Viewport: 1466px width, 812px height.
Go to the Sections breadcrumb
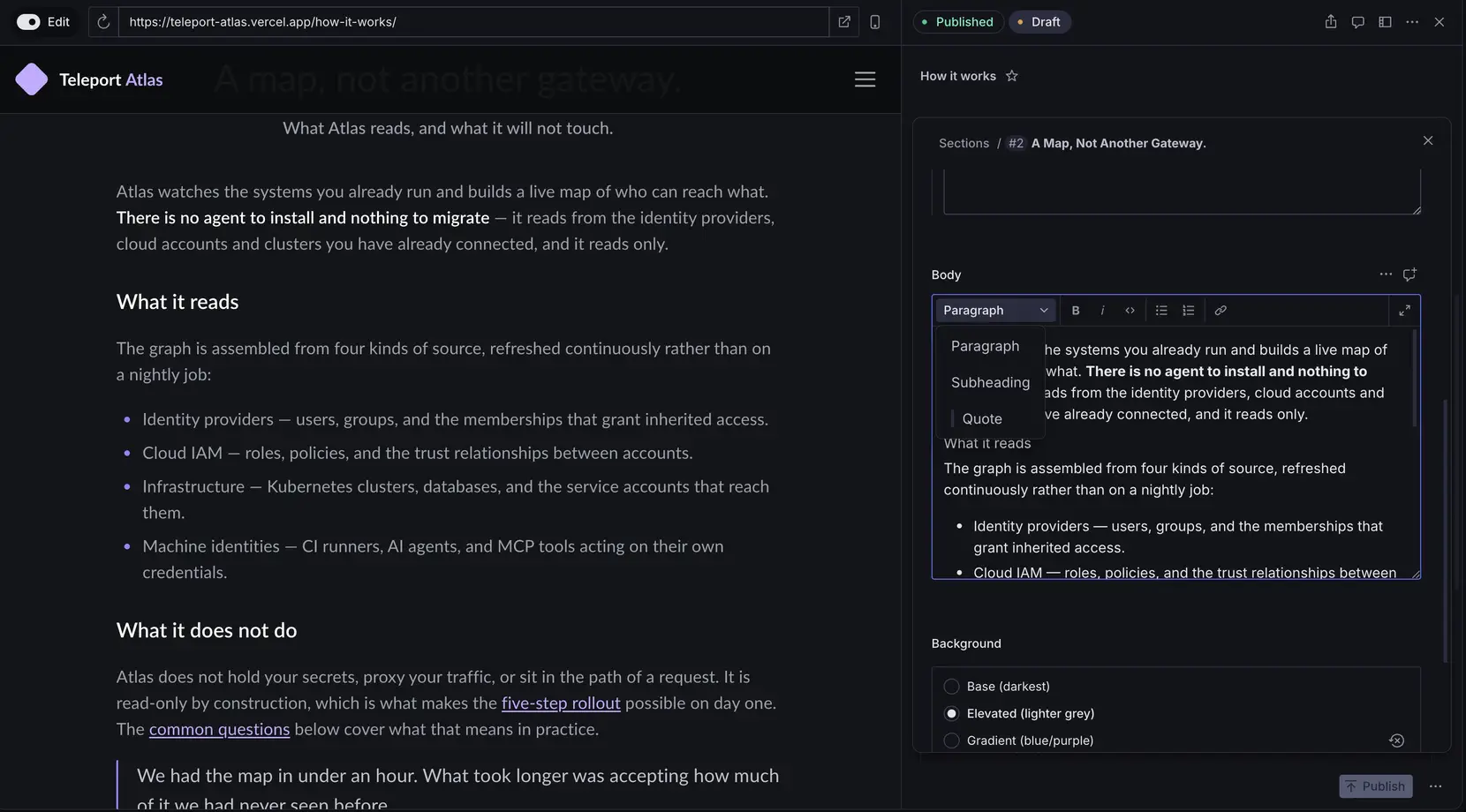tap(963, 143)
